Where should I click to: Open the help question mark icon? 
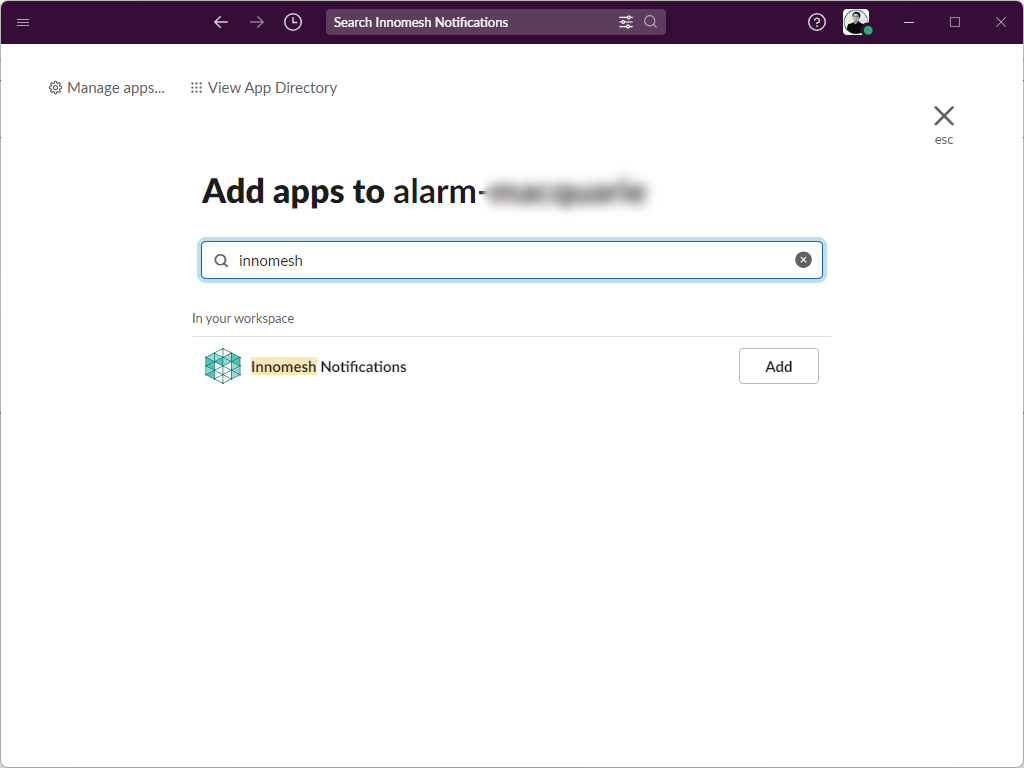[816, 22]
